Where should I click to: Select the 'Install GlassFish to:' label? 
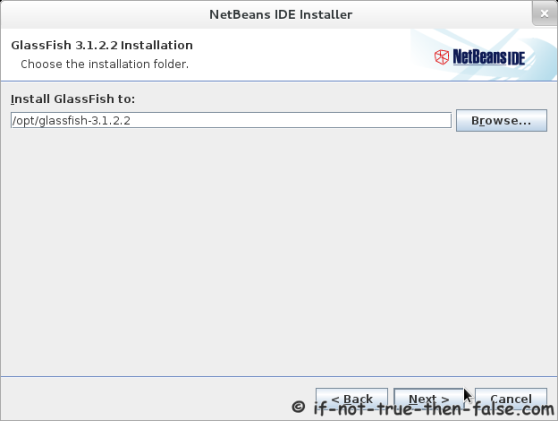point(73,99)
